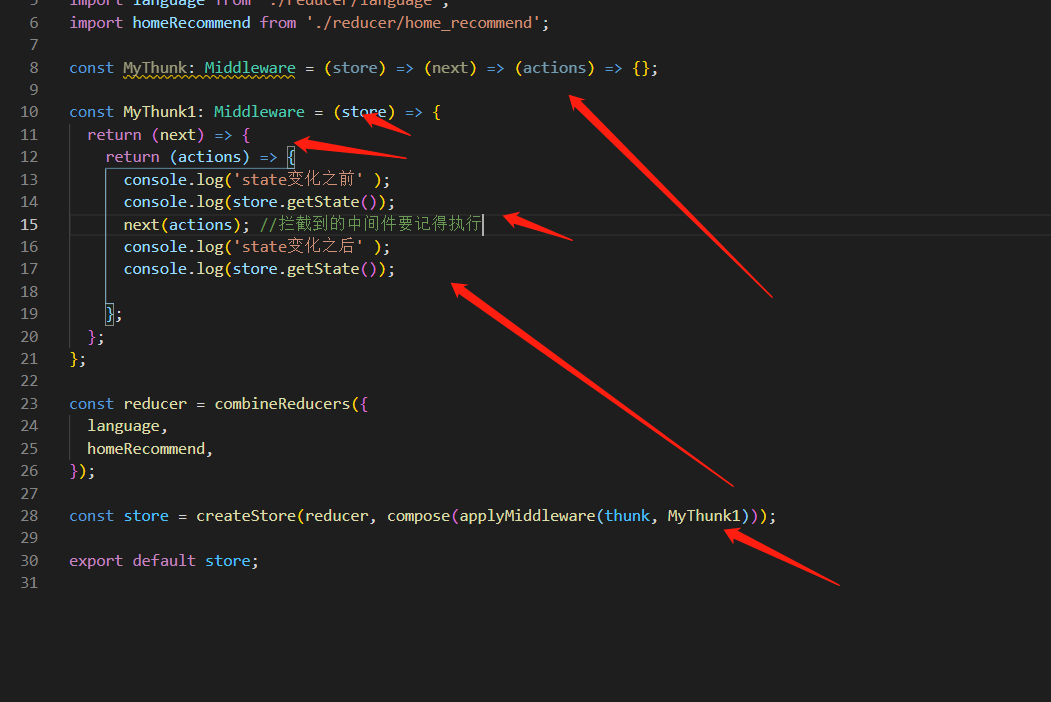Click applyMiddleware on line 28
Viewport: 1051px width, 702px height.
[527, 516]
